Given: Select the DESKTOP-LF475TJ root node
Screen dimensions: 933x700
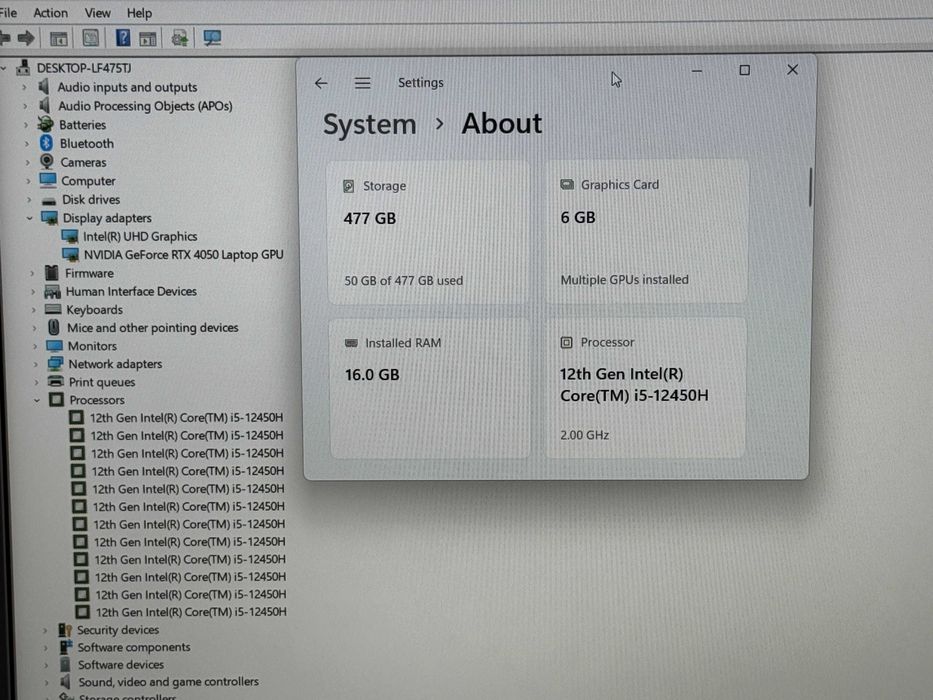Looking at the screenshot, I should click(x=84, y=68).
